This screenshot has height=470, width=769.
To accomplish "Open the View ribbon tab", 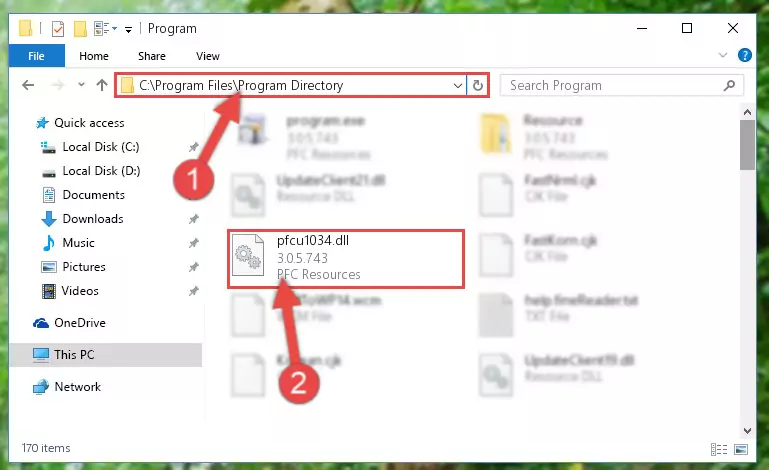I will [207, 56].
